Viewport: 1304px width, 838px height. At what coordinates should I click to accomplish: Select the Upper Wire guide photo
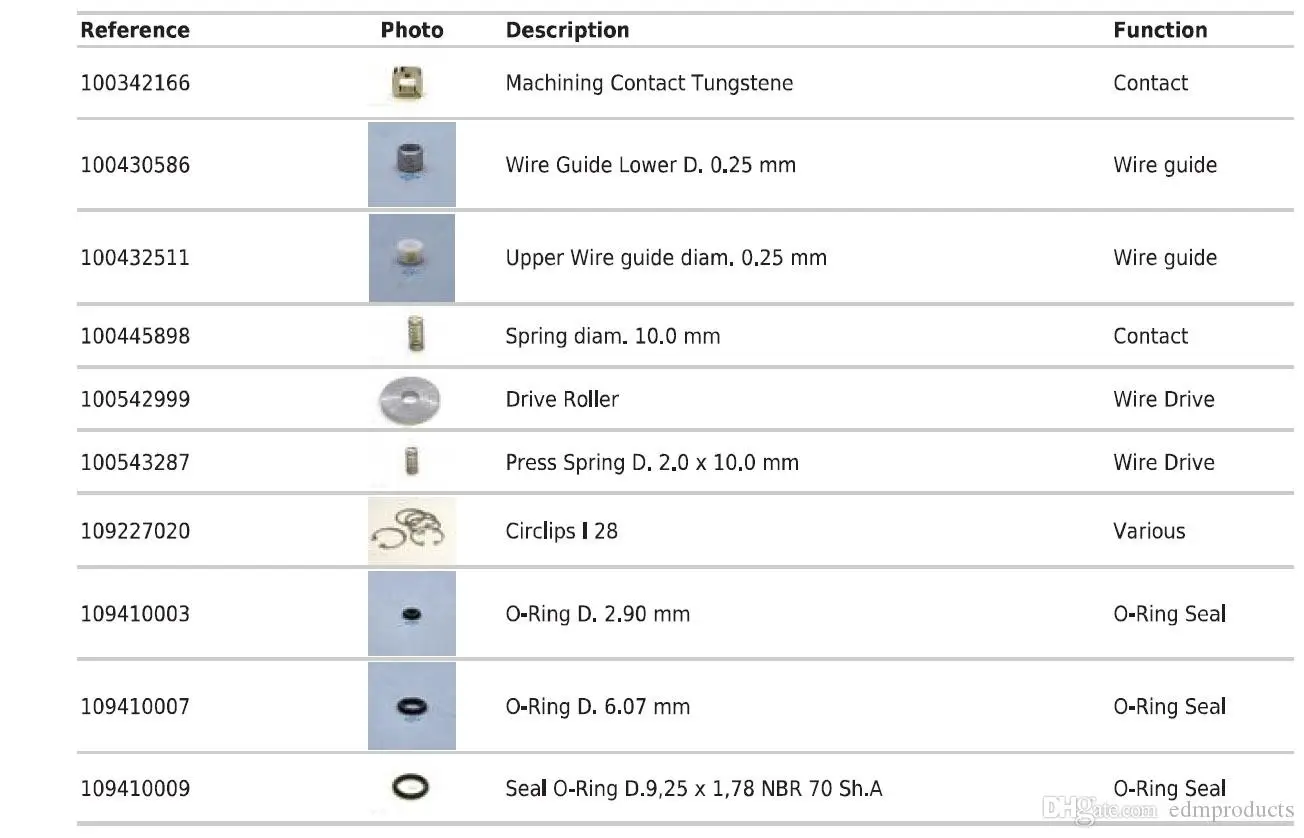click(411, 258)
